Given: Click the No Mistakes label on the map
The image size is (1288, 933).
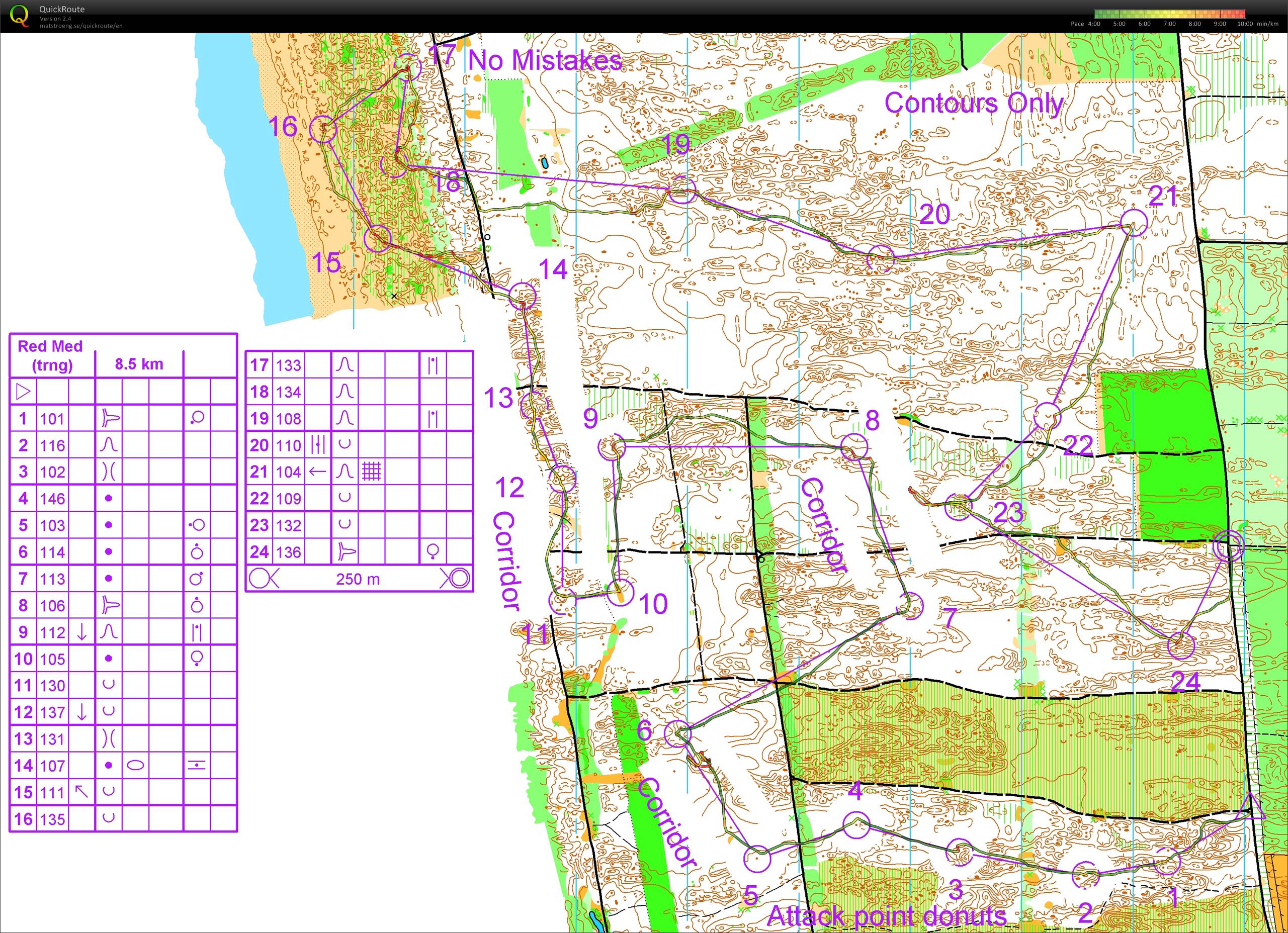Looking at the screenshot, I should click(545, 60).
